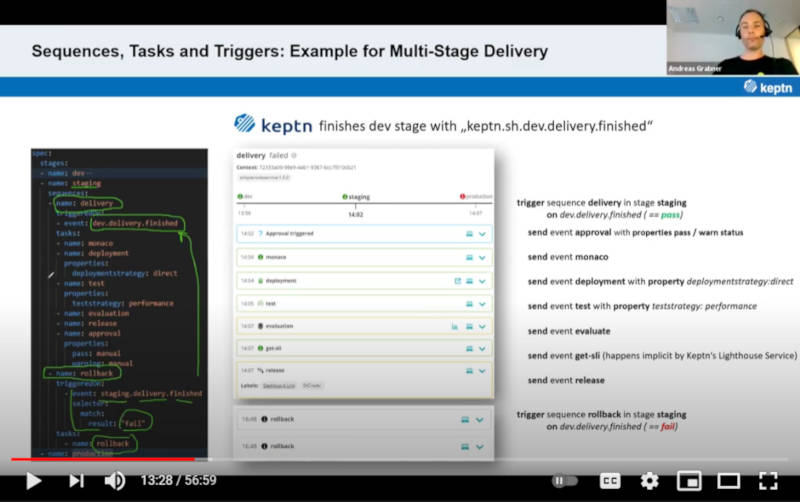Click 'send event monaco' text

(x=568, y=257)
